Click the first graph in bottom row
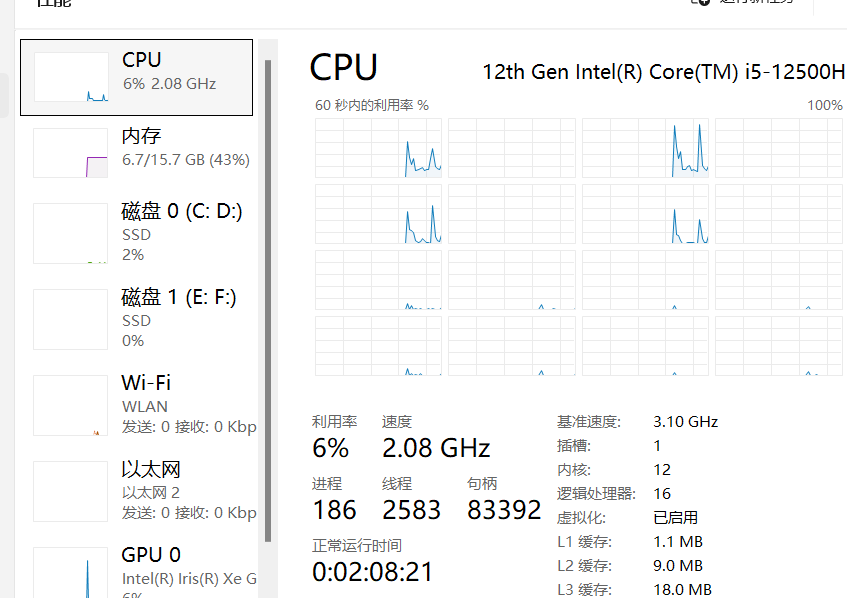The width and height of the screenshot is (847, 598). point(378,346)
